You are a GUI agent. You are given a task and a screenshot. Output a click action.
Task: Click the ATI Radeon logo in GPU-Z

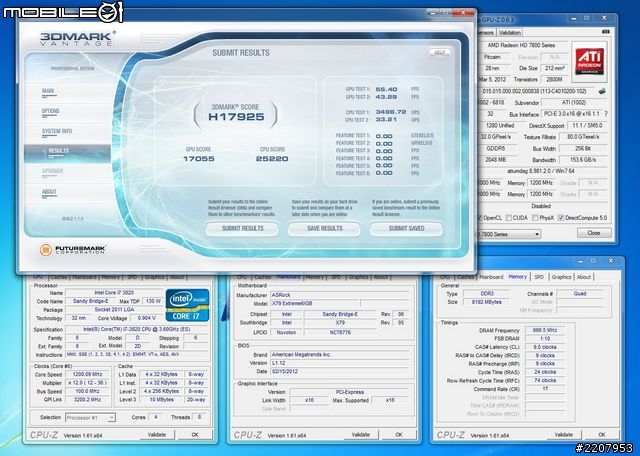tap(589, 62)
